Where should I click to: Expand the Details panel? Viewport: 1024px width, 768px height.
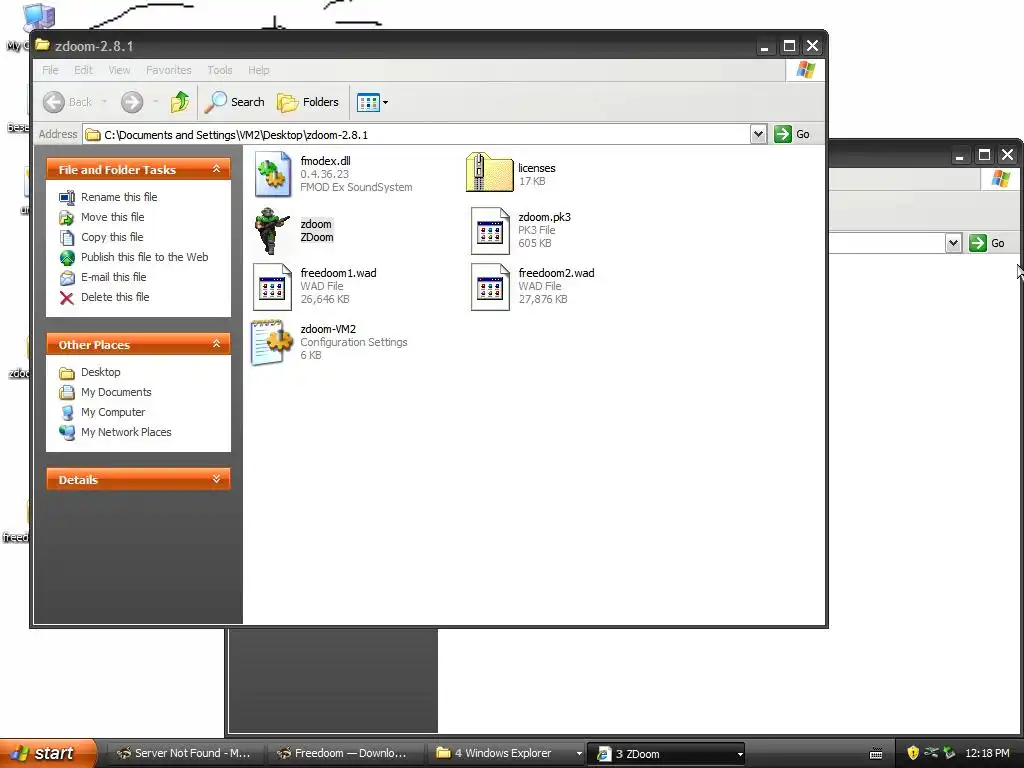216,479
